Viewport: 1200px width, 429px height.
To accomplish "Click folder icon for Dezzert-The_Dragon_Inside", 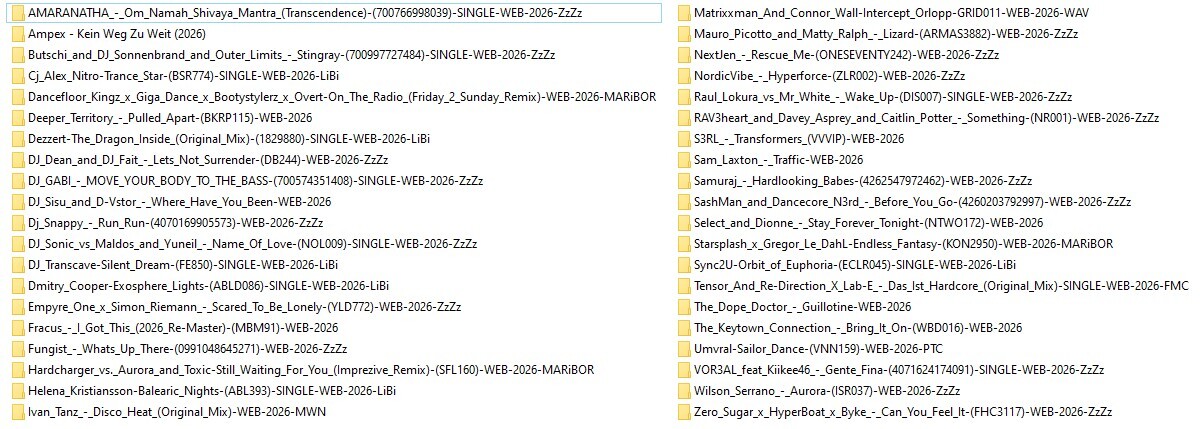I will click(18, 139).
